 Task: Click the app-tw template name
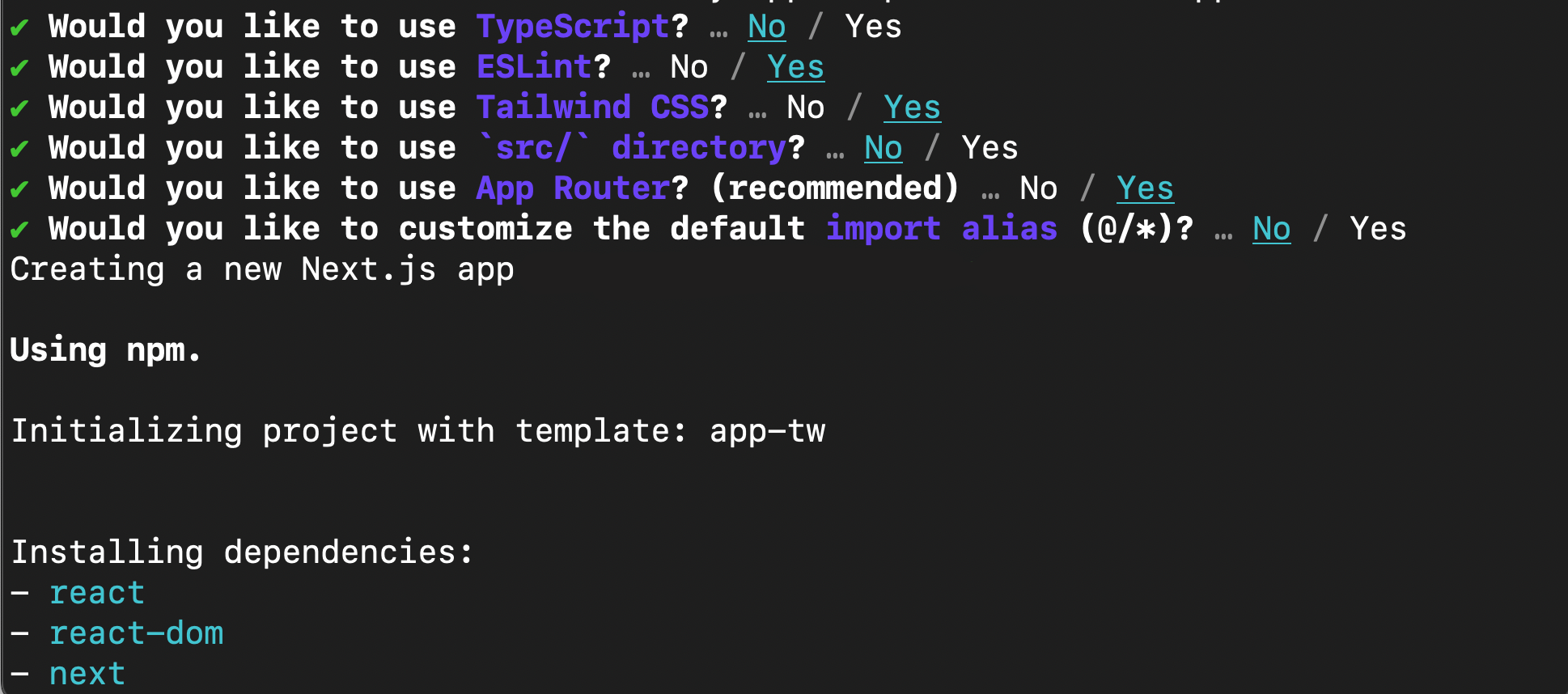coord(767,432)
